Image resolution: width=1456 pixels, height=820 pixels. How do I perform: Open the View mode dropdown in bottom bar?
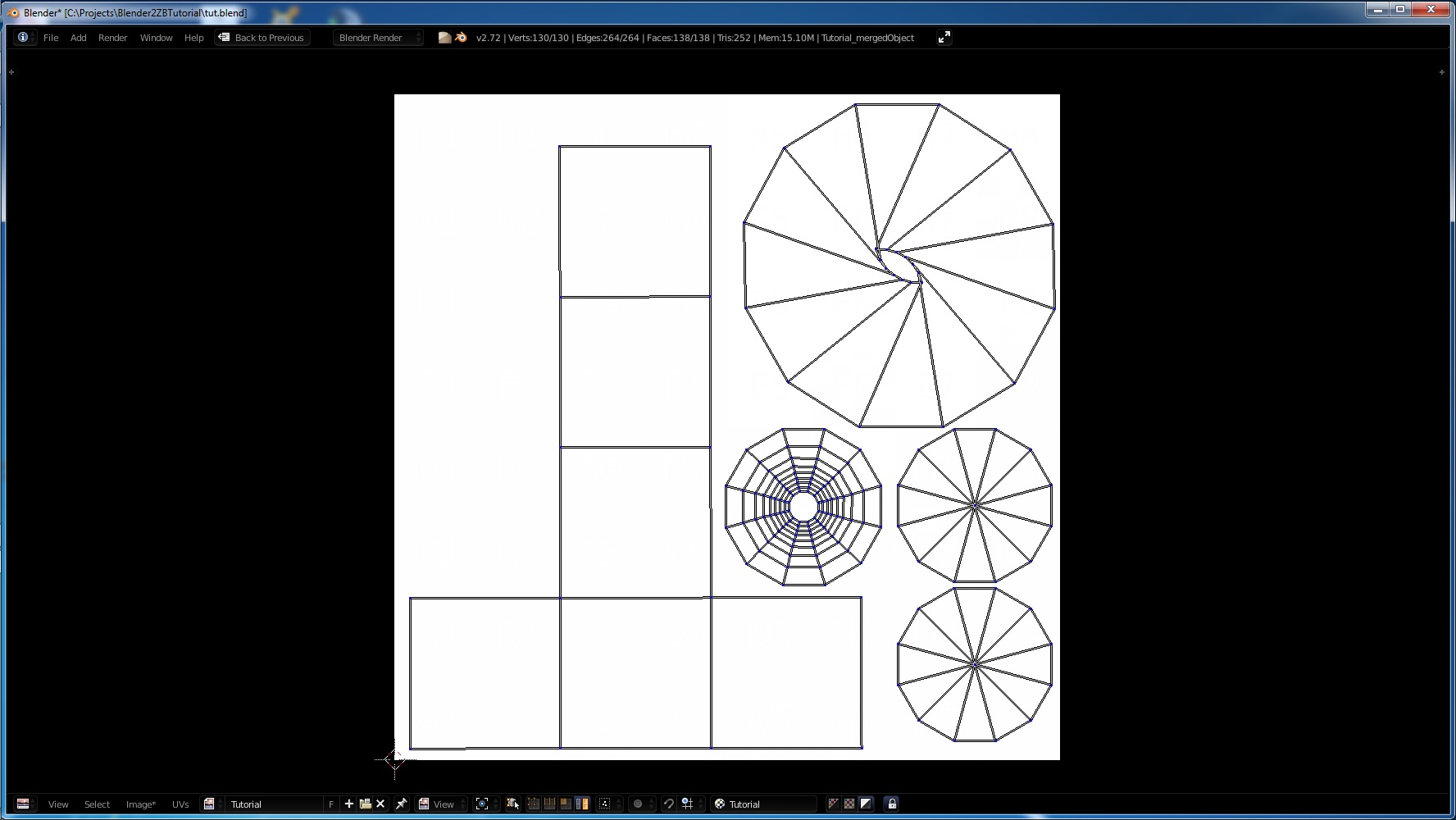[x=441, y=804]
